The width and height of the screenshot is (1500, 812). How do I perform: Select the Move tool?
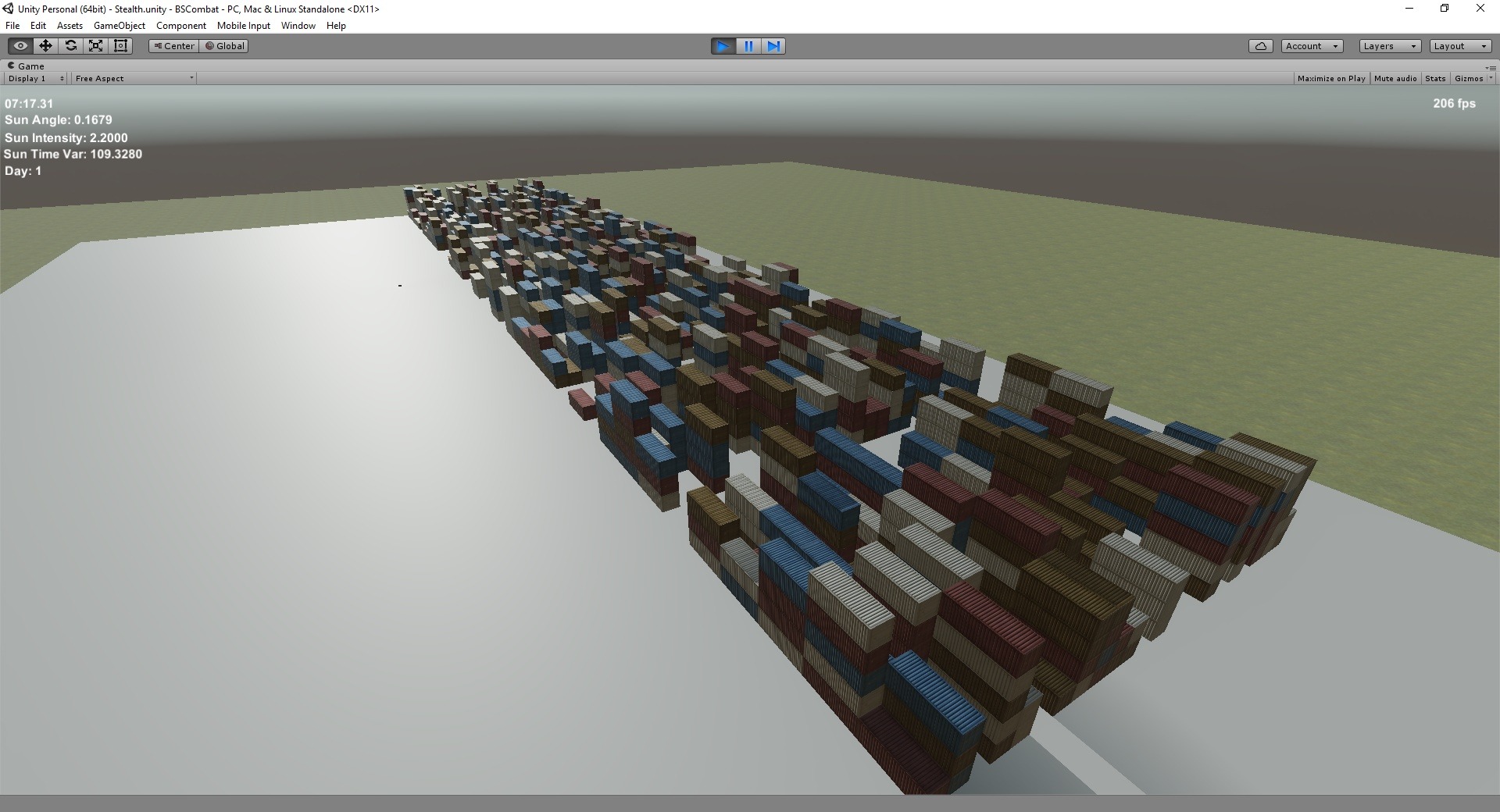45,46
